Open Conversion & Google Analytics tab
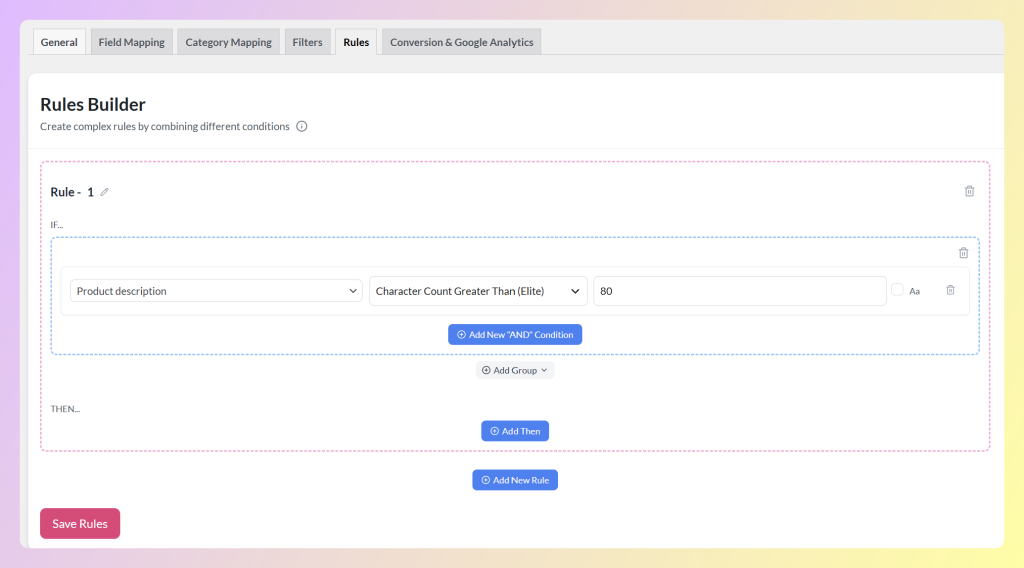This screenshot has height=568, width=1024. 462,42
